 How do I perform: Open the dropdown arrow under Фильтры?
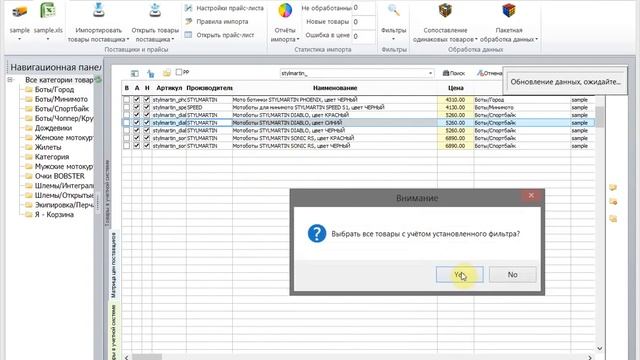(x=393, y=39)
